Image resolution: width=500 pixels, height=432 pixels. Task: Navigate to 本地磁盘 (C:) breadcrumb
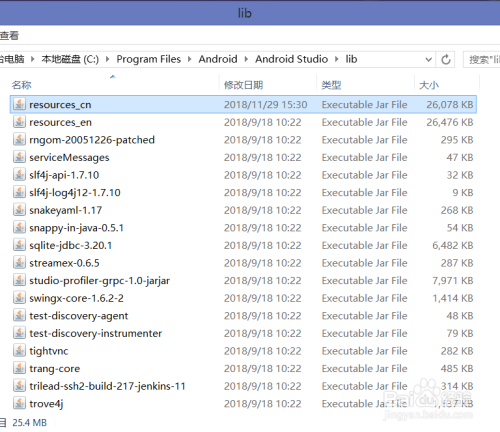[70, 59]
